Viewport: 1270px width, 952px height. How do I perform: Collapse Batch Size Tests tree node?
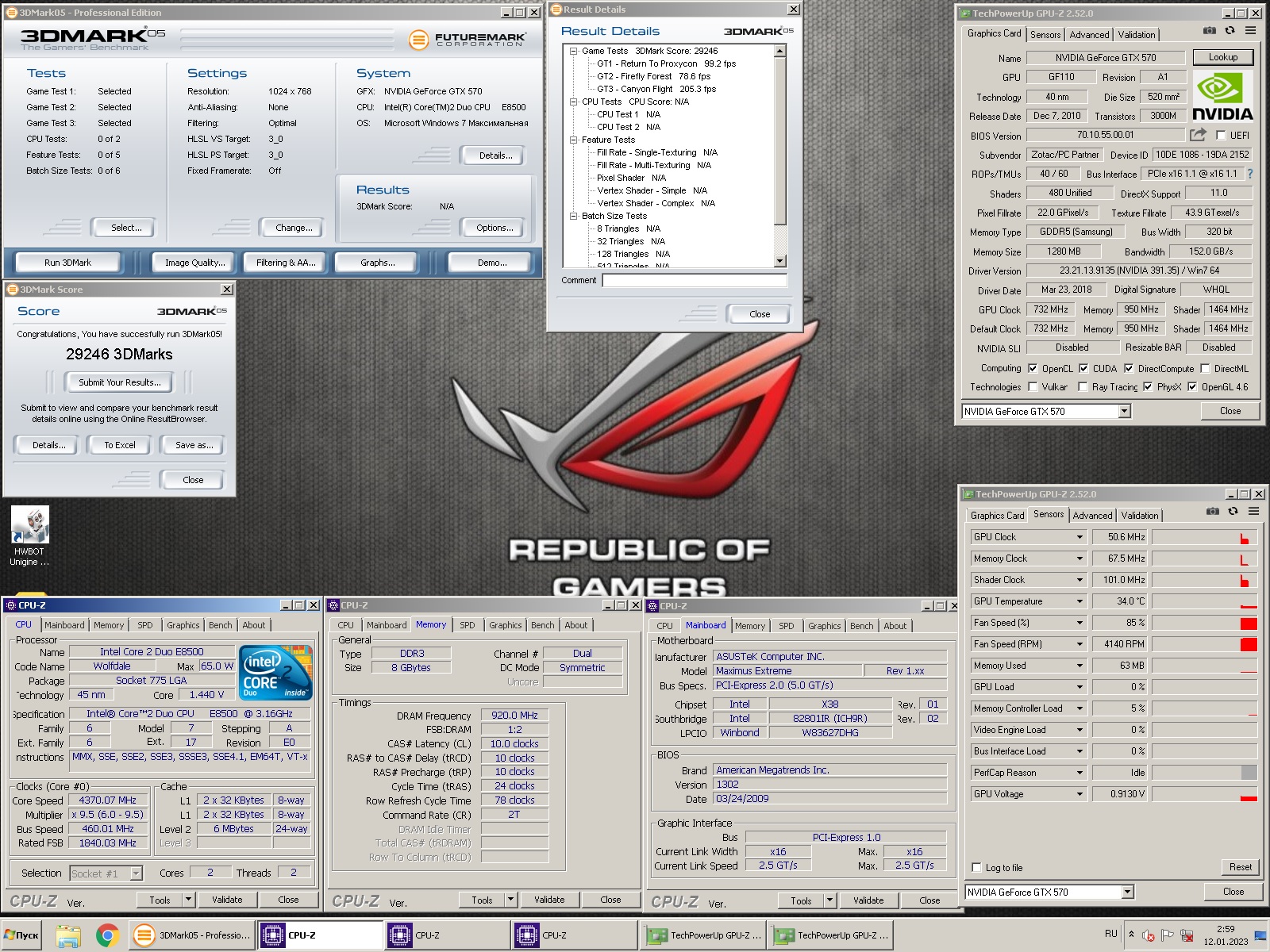[x=573, y=216]
